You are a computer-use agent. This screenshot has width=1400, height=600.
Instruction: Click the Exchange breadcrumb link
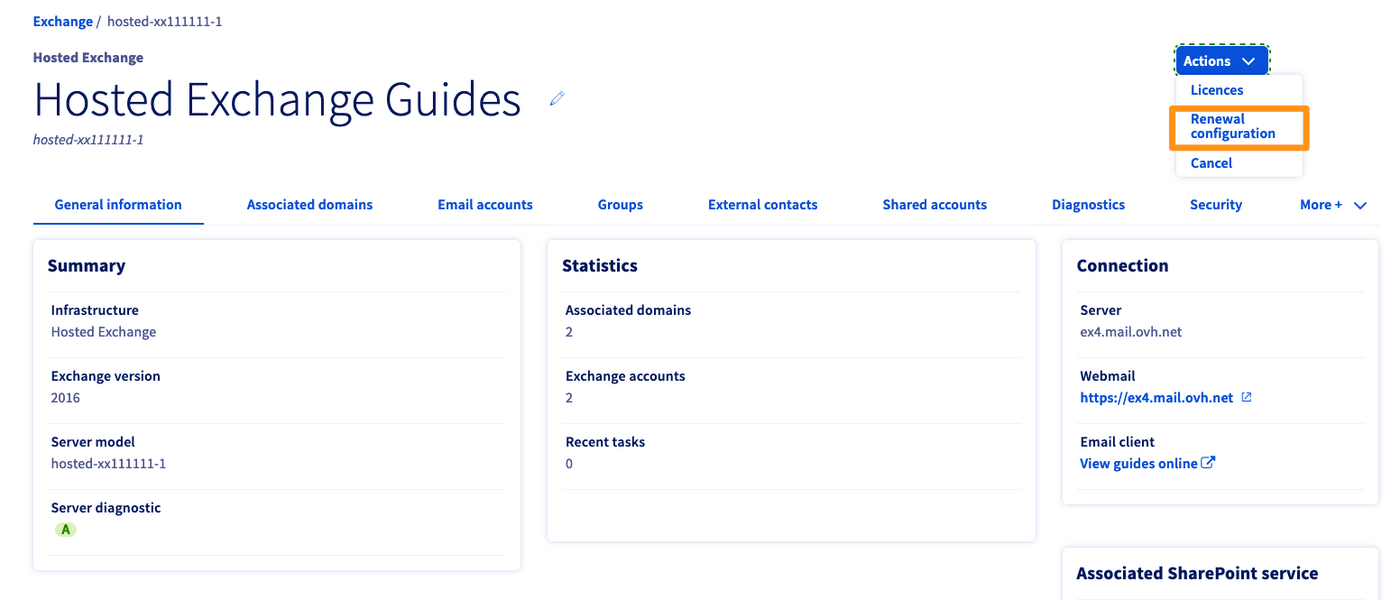point(63,20)
